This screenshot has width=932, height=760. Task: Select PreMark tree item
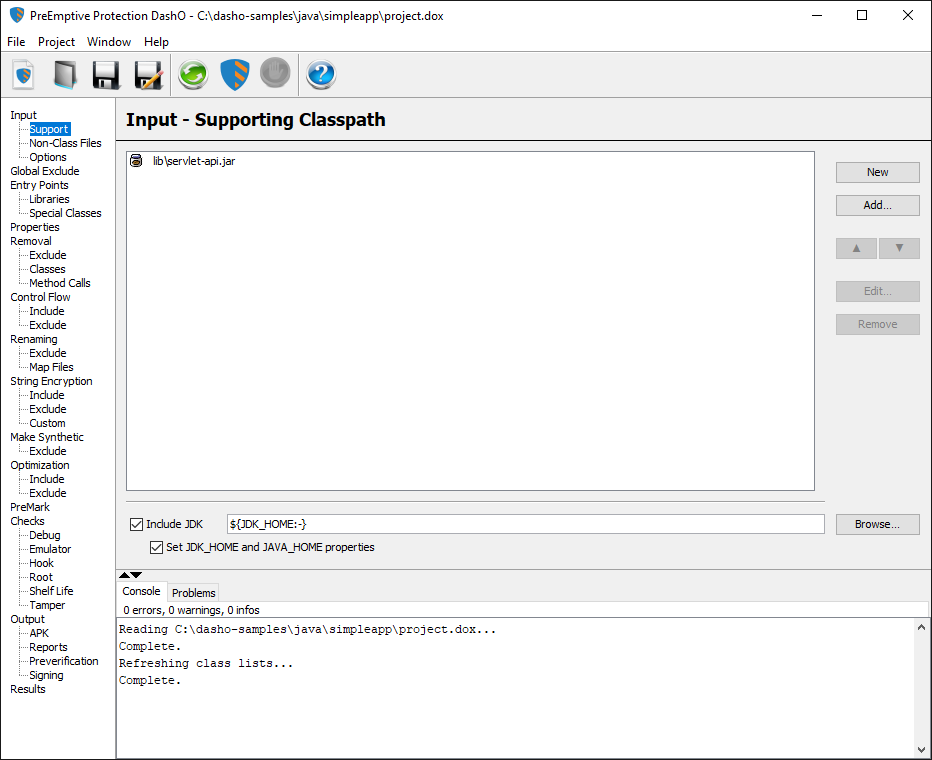[30, 507]
